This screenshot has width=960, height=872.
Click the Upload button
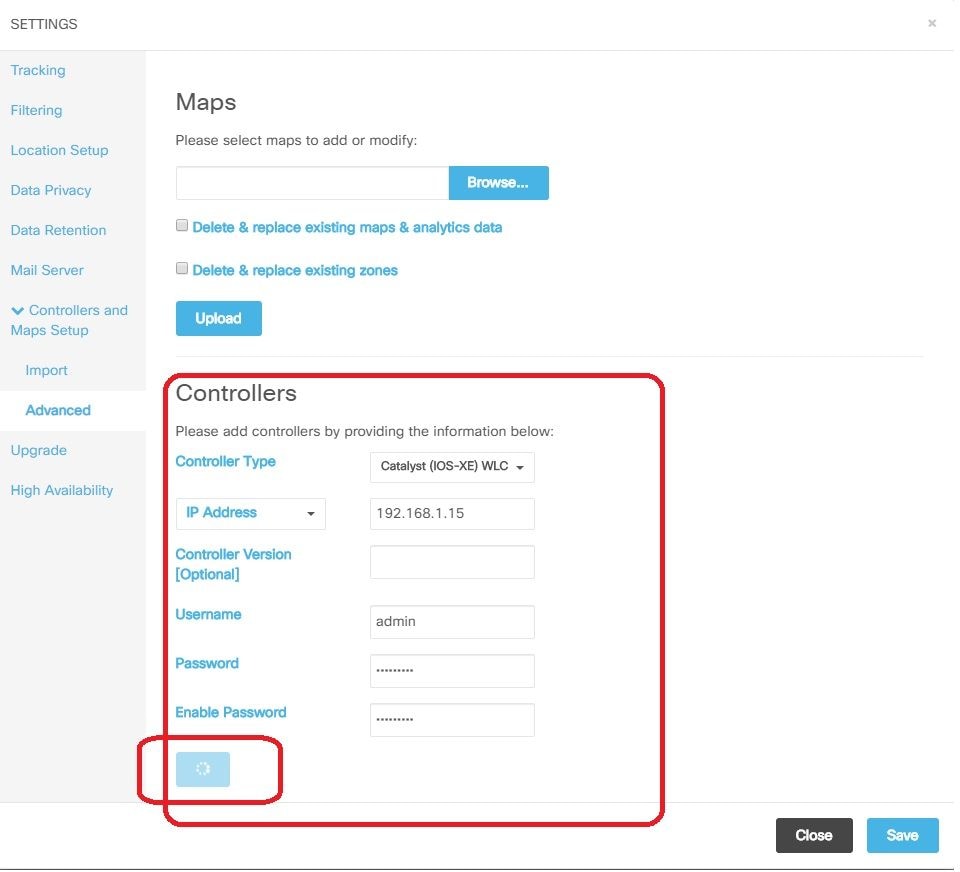pyautogui.click(x=219, y=318)
